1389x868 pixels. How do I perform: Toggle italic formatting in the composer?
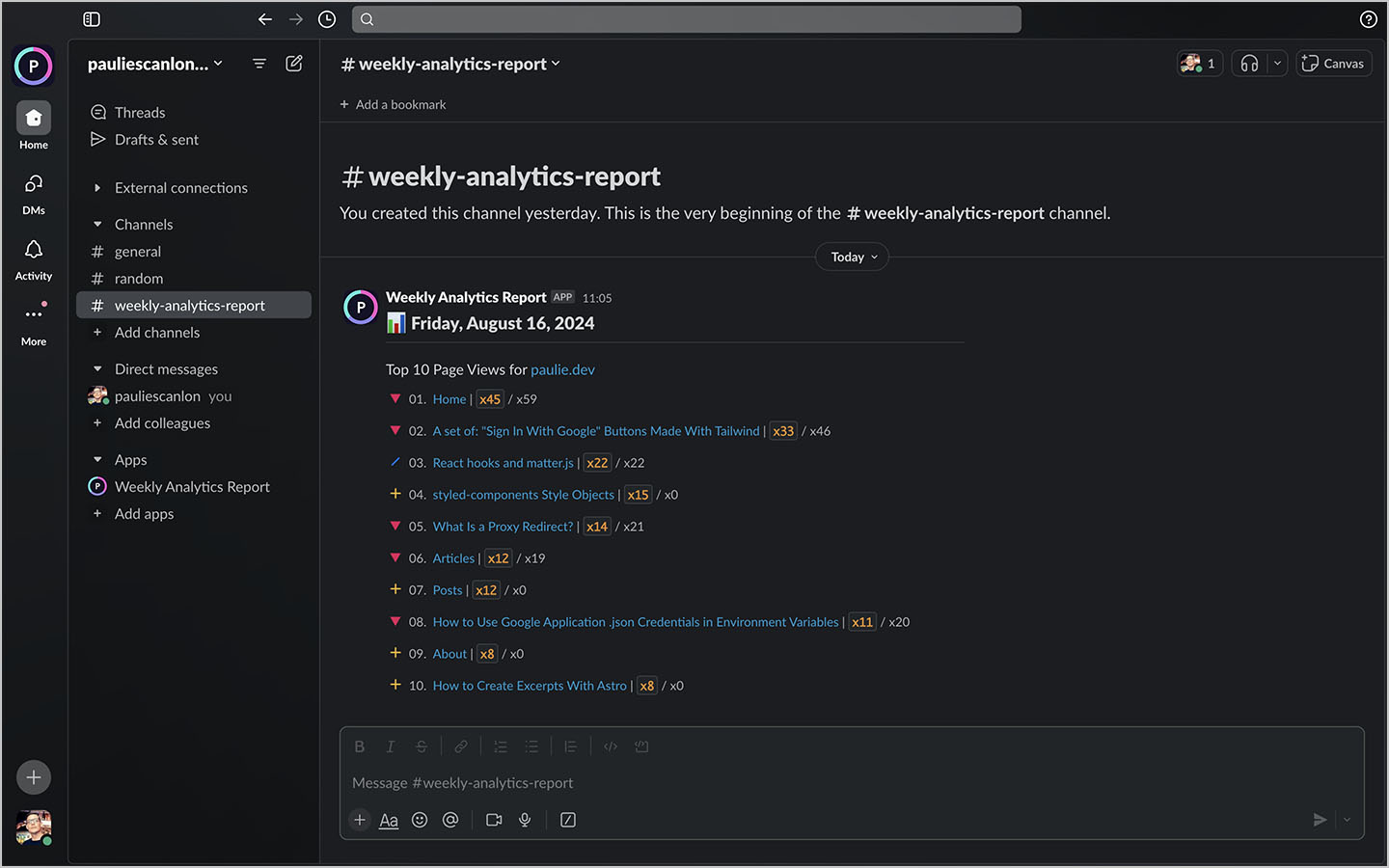click(390, 746)
